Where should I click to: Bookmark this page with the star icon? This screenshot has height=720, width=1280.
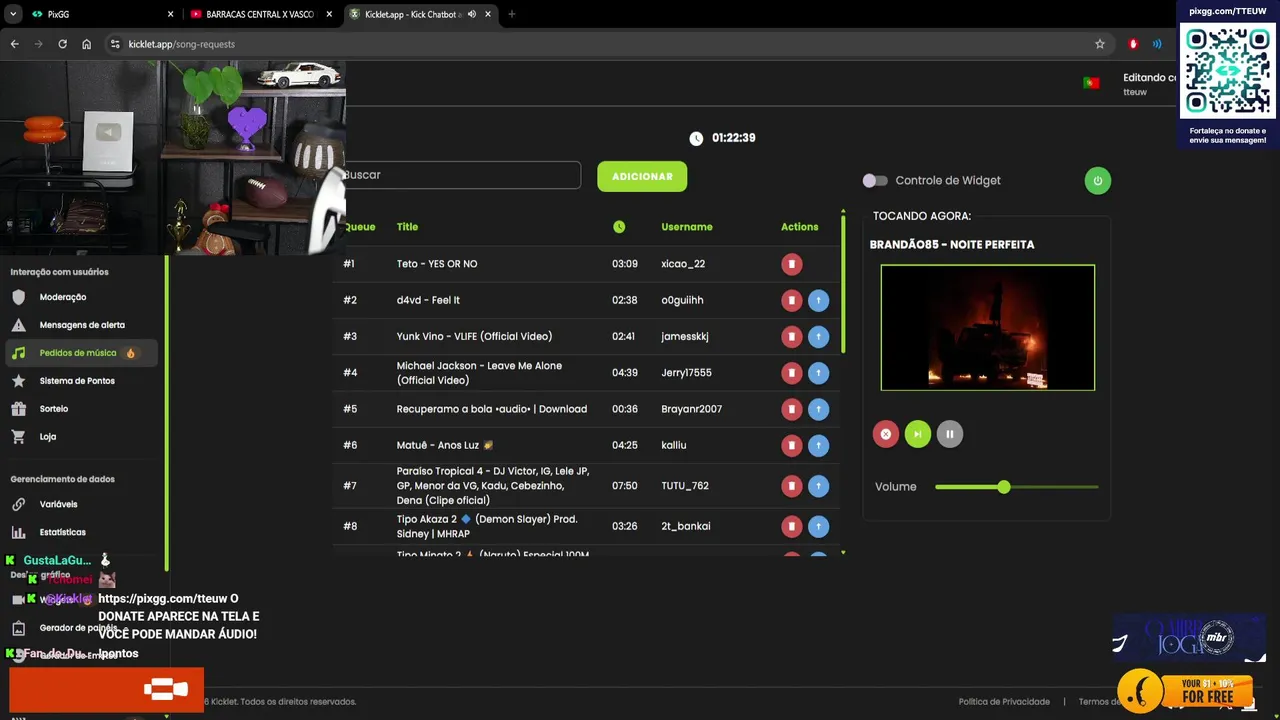click(1100, 44)
